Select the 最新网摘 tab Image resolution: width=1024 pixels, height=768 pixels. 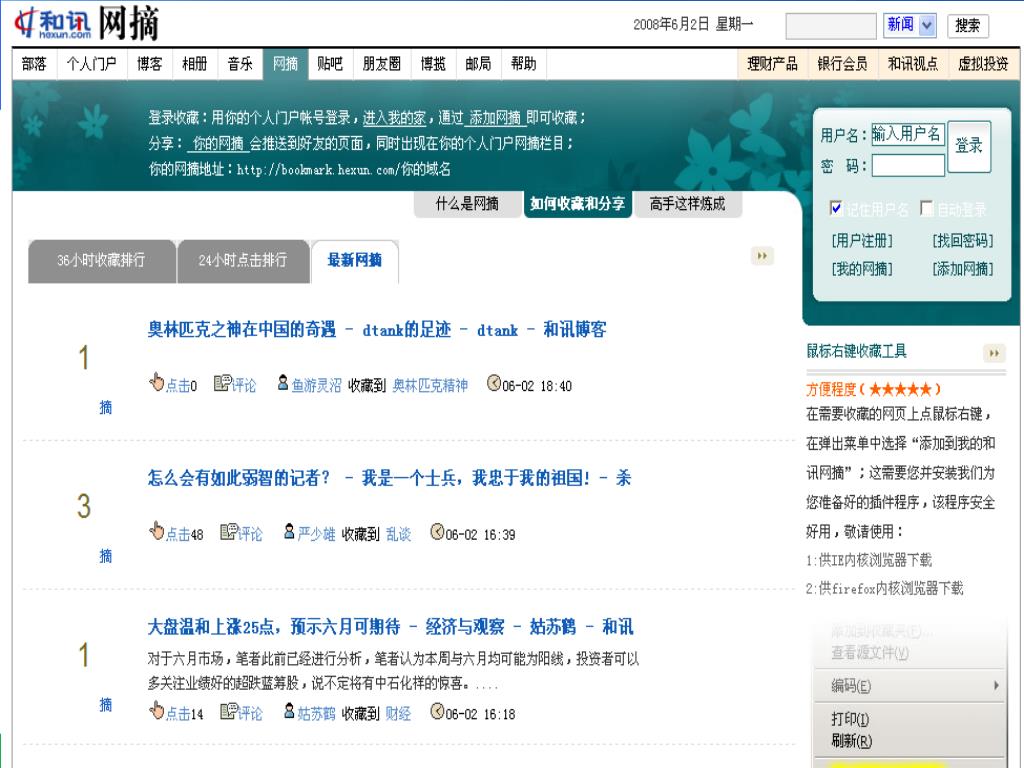pyautogui.click(x=355, y=261)
